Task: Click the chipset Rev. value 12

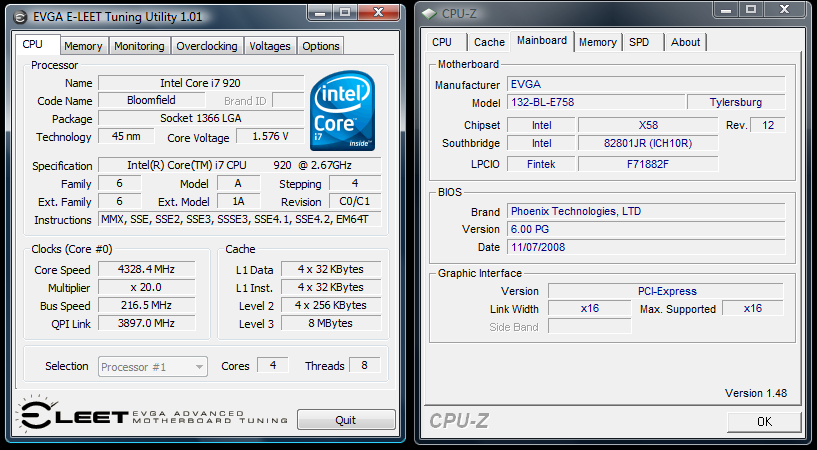Action: [768, 125]
